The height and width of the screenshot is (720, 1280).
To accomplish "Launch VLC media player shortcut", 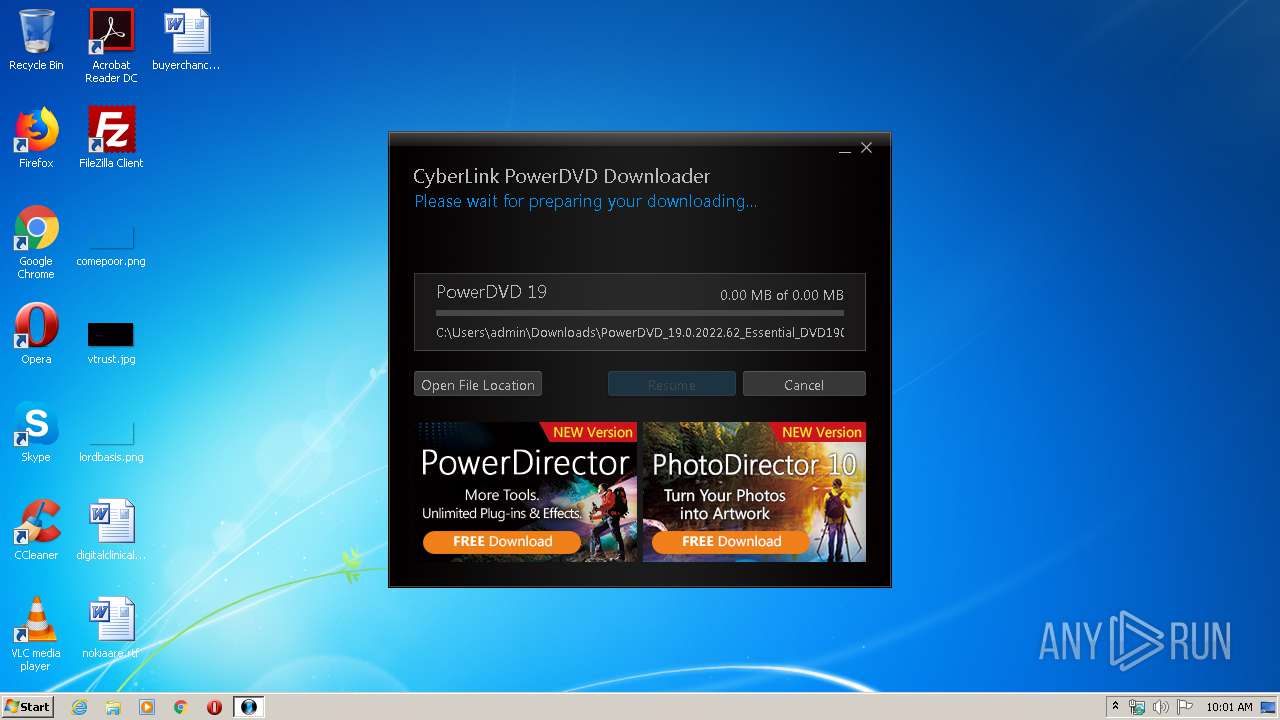I will click(36, 634).
